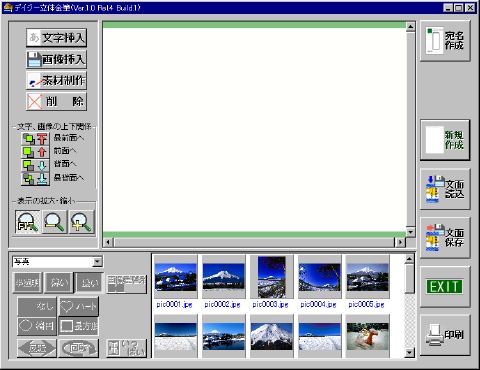Image resolution: width=480 pixels, height=370 pixels.
Task: Click the 印刷 print button
Action: tap(445, 335)
